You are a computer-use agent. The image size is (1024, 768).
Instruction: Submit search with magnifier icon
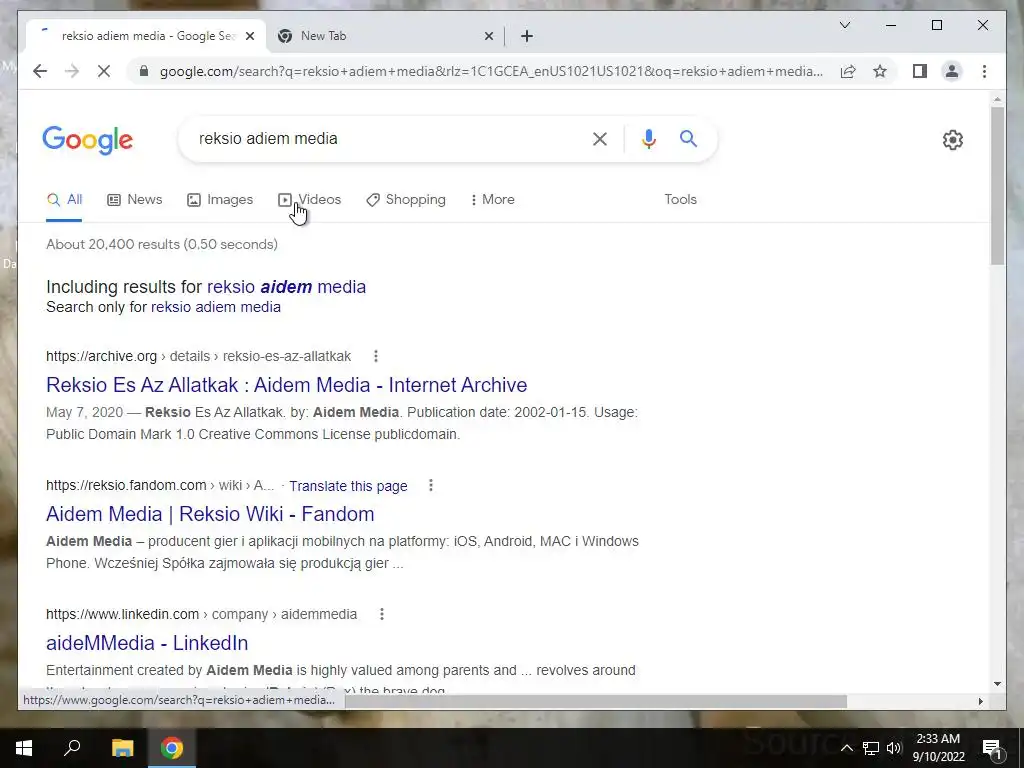point(688,138)
